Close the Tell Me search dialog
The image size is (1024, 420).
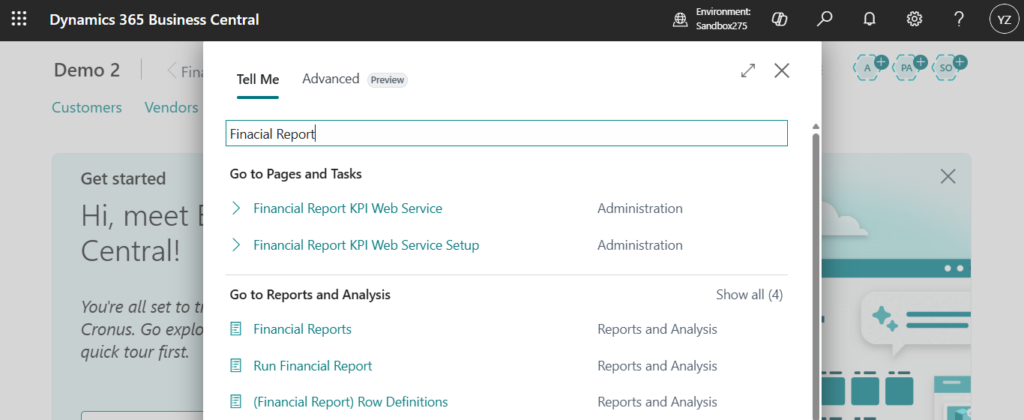(x=782, y=70)
